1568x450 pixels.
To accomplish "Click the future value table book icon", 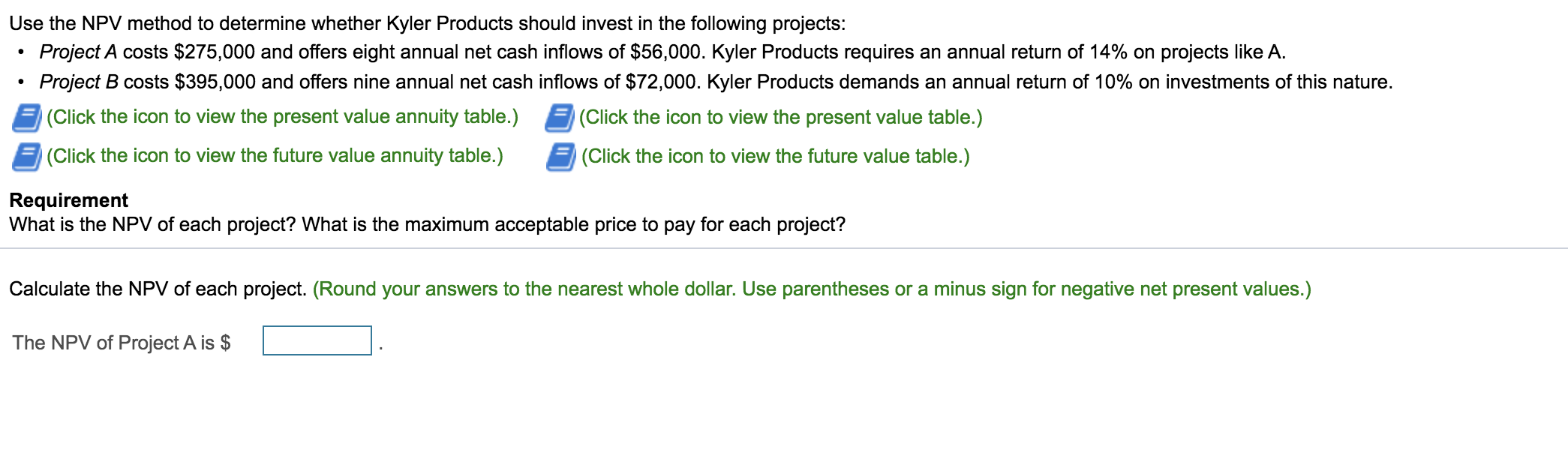I will pyautogui.click(x=560, y=157).
